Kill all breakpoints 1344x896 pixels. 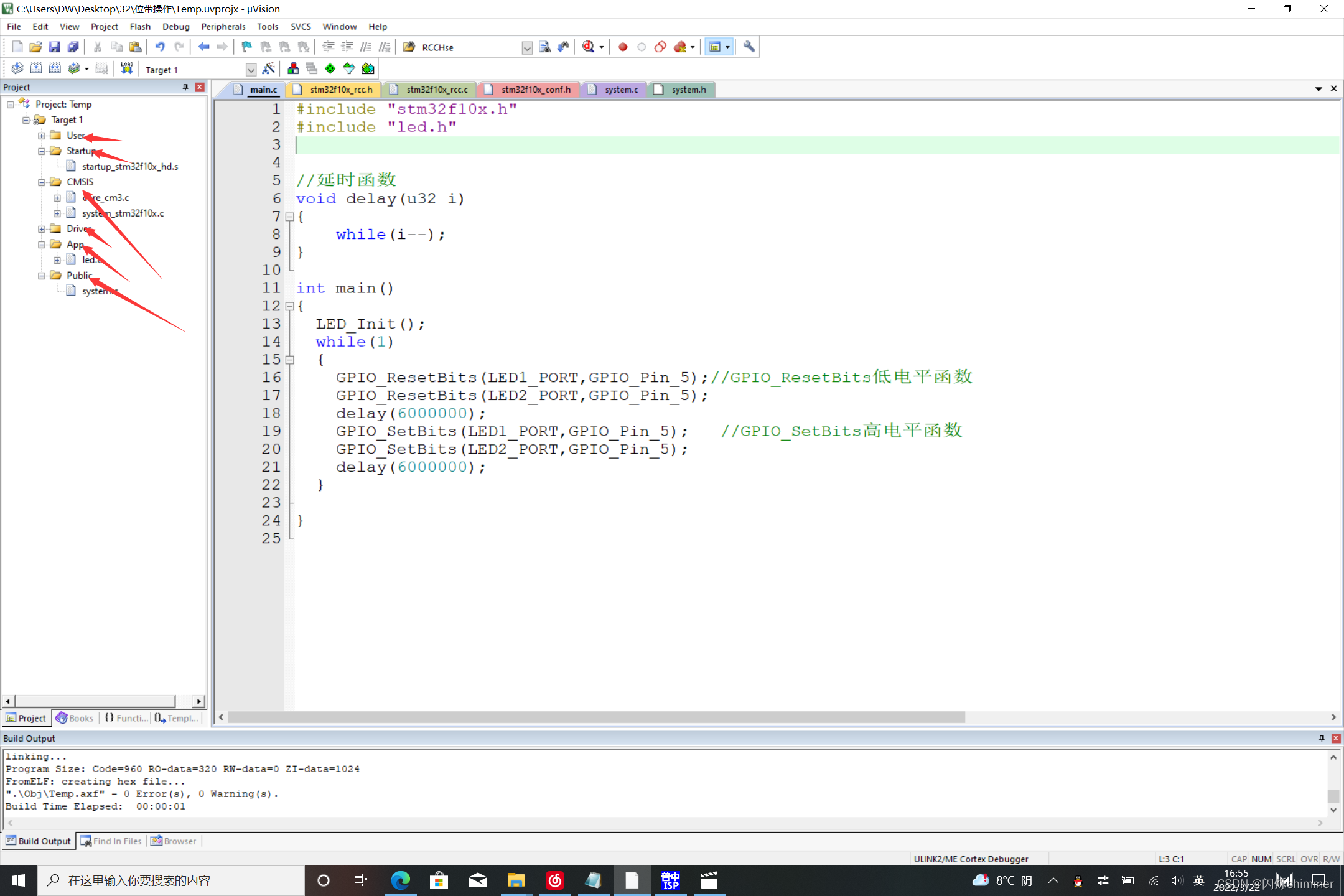[x=681, y=47]
